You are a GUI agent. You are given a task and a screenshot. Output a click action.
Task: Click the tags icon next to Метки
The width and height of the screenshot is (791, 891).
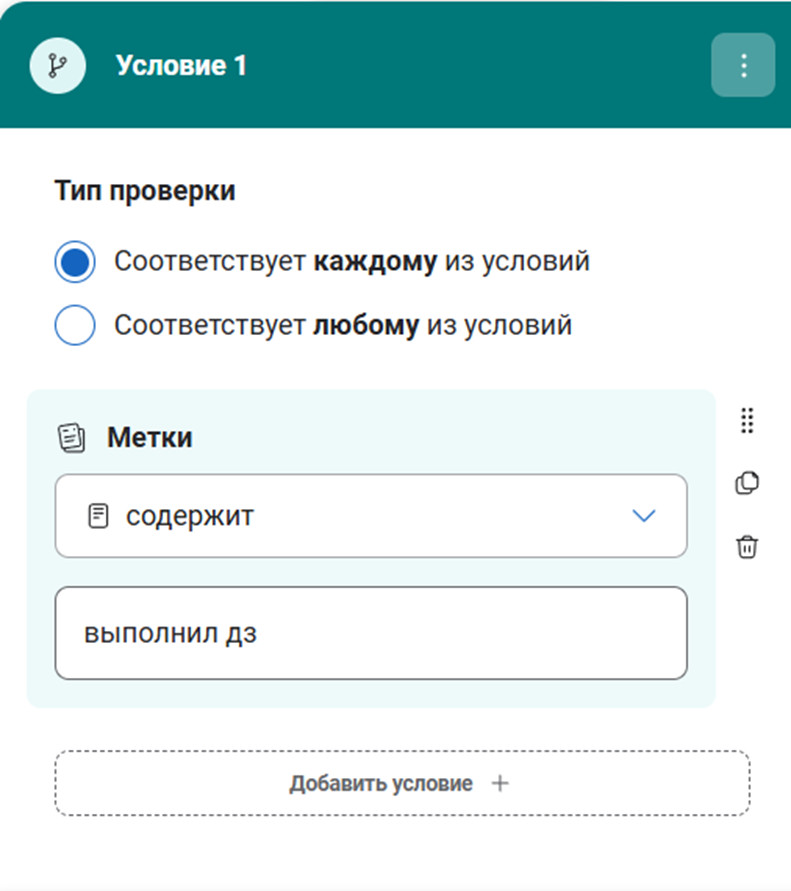(x=72, y=438)
